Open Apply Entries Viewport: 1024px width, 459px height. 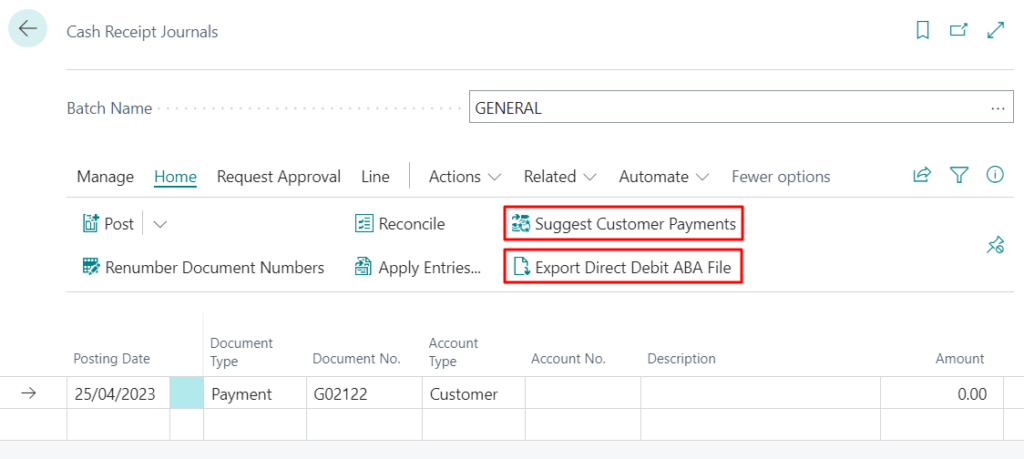(x=418, y=267)
